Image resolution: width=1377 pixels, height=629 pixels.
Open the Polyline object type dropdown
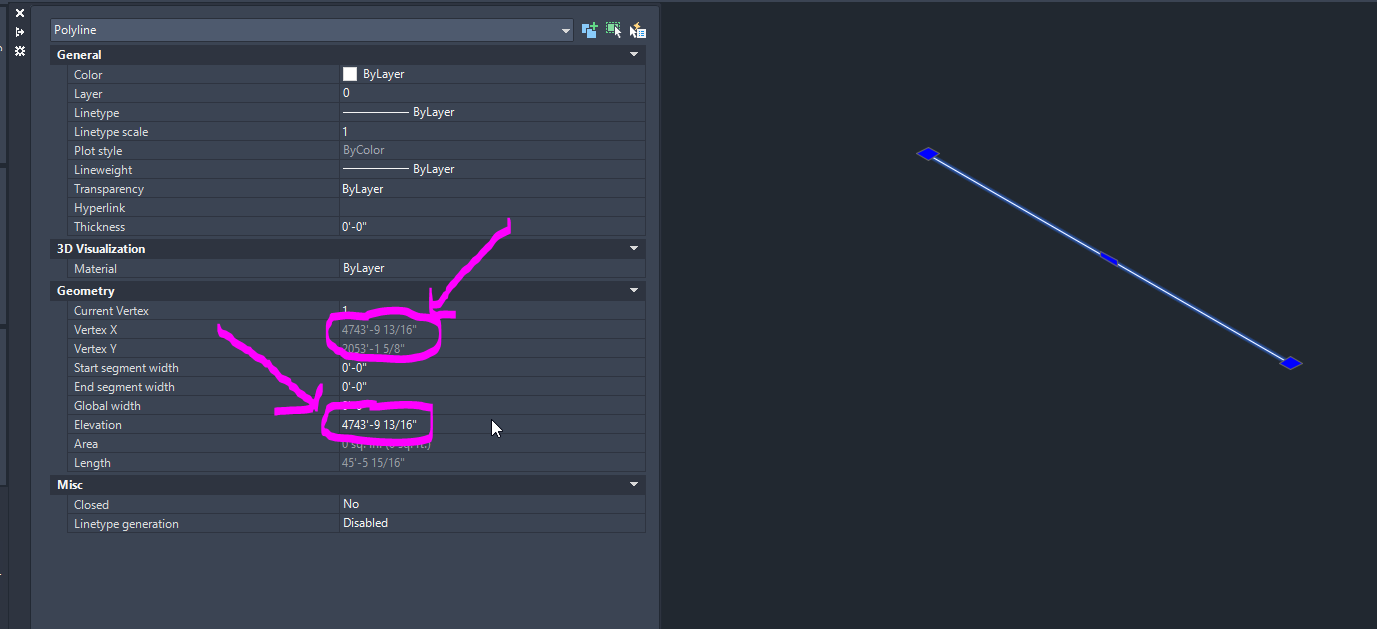click(x=565, y=29)
